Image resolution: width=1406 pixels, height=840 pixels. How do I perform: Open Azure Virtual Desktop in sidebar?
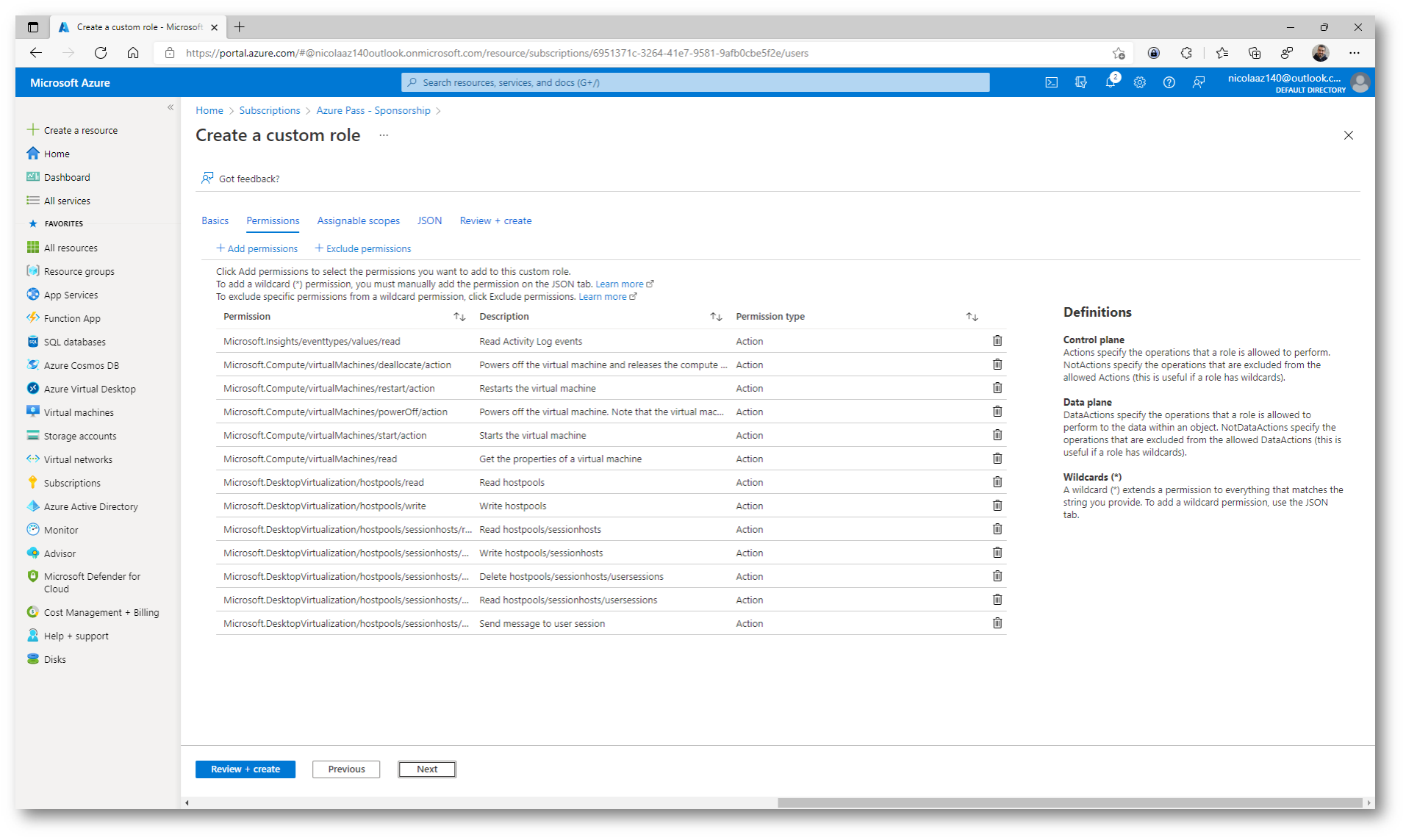click(90, 389)
